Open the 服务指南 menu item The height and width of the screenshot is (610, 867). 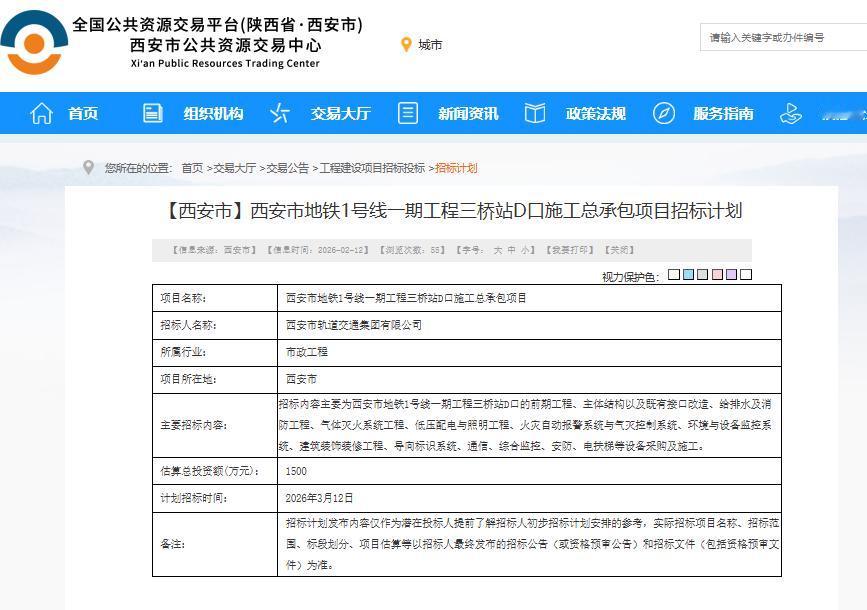723,113
